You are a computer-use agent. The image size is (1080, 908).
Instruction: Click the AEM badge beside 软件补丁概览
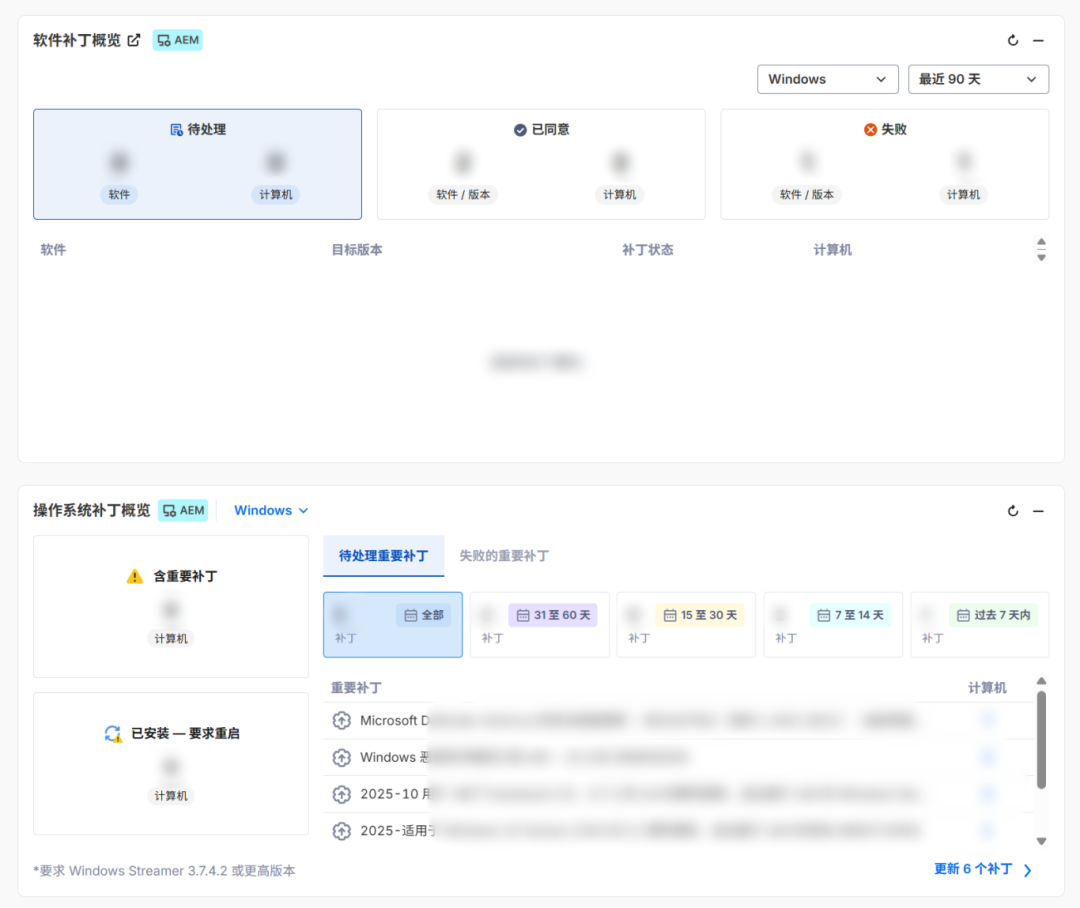coord(178,41)
